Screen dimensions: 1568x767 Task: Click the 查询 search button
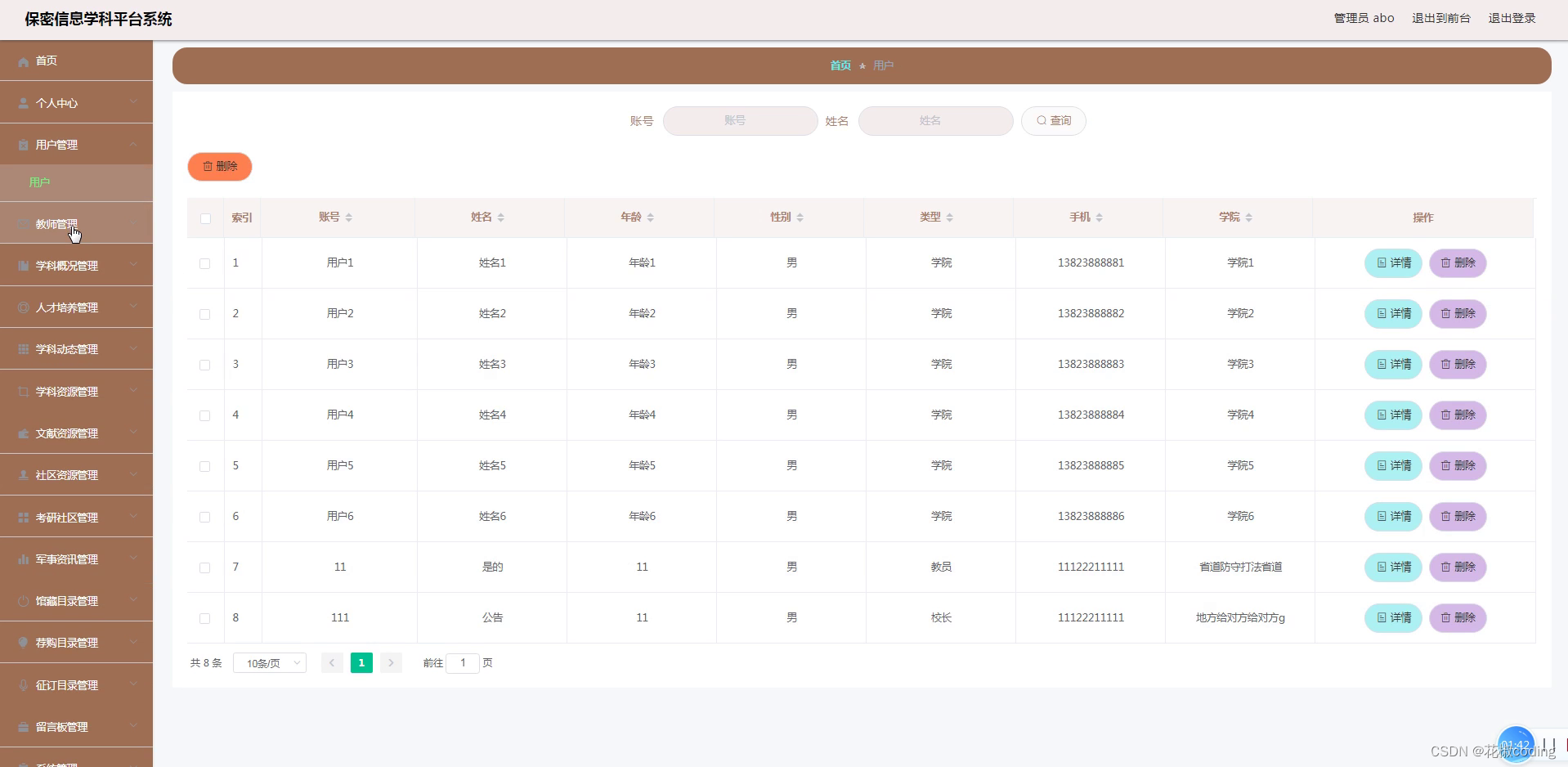point(1053,121)
